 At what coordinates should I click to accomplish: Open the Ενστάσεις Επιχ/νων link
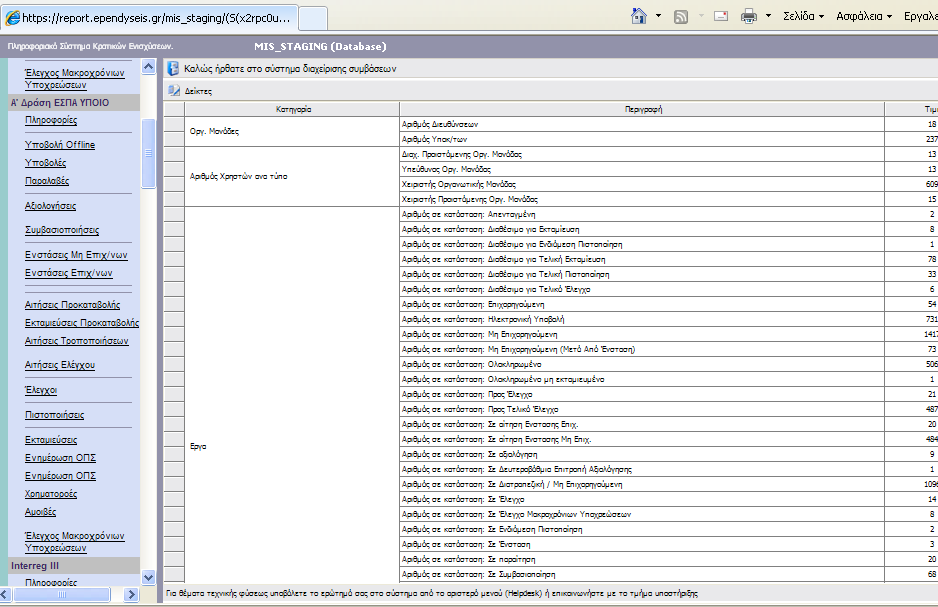[x=68, y=273]
